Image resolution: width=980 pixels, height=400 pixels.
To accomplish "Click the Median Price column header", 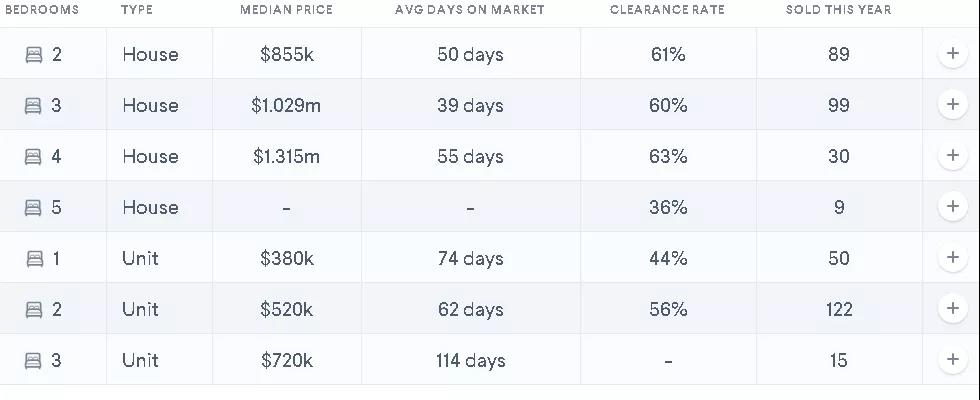I will pyautogui.click(x=286, y=10).
